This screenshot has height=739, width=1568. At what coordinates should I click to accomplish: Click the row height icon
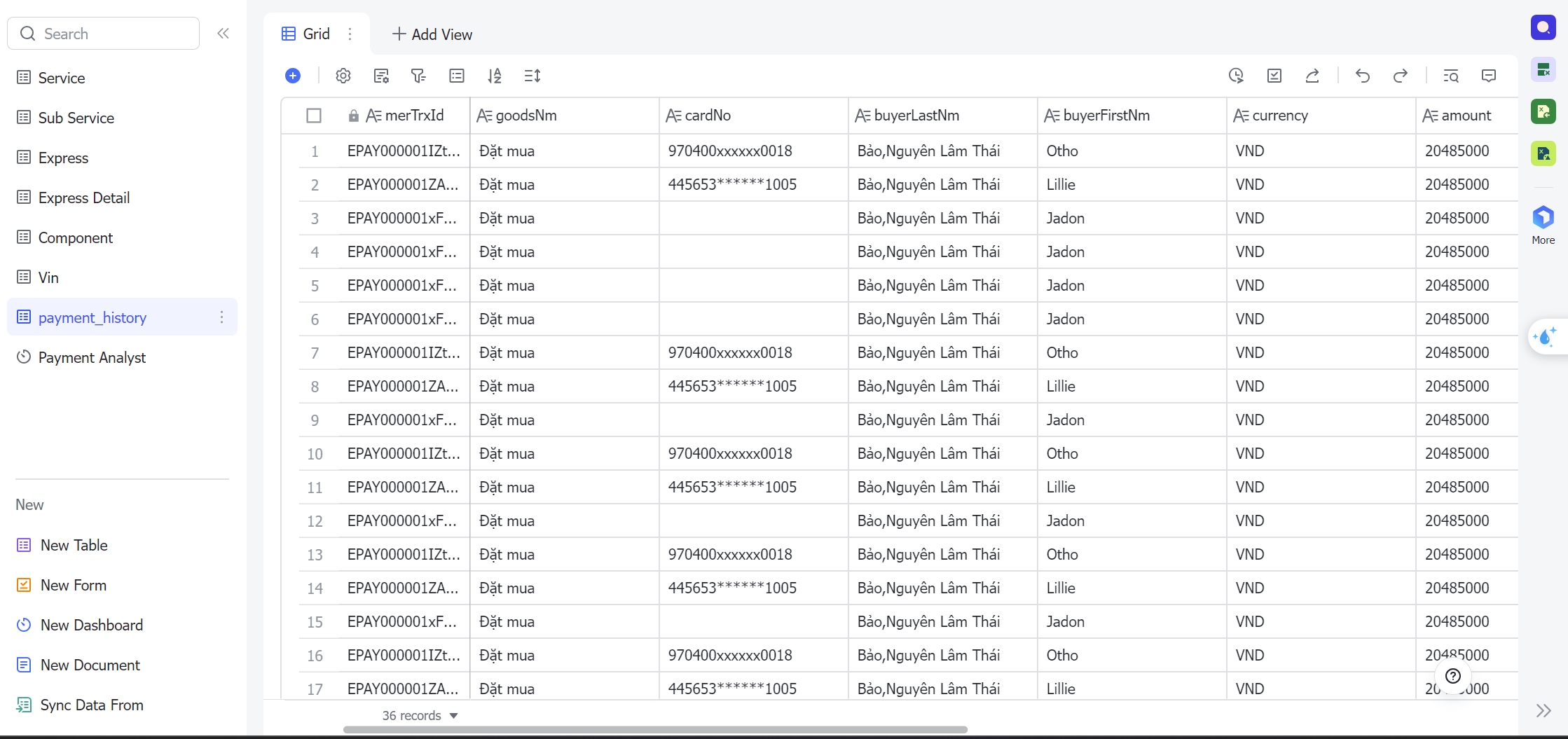click(532, 76)
